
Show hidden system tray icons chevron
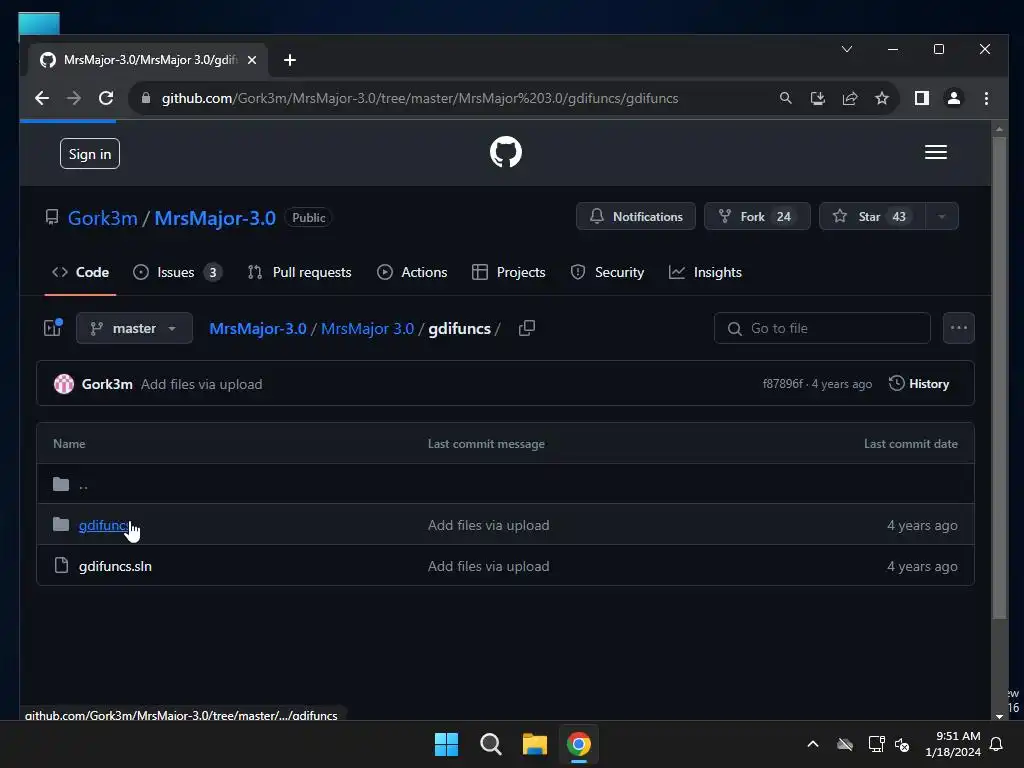pos(812,744)
